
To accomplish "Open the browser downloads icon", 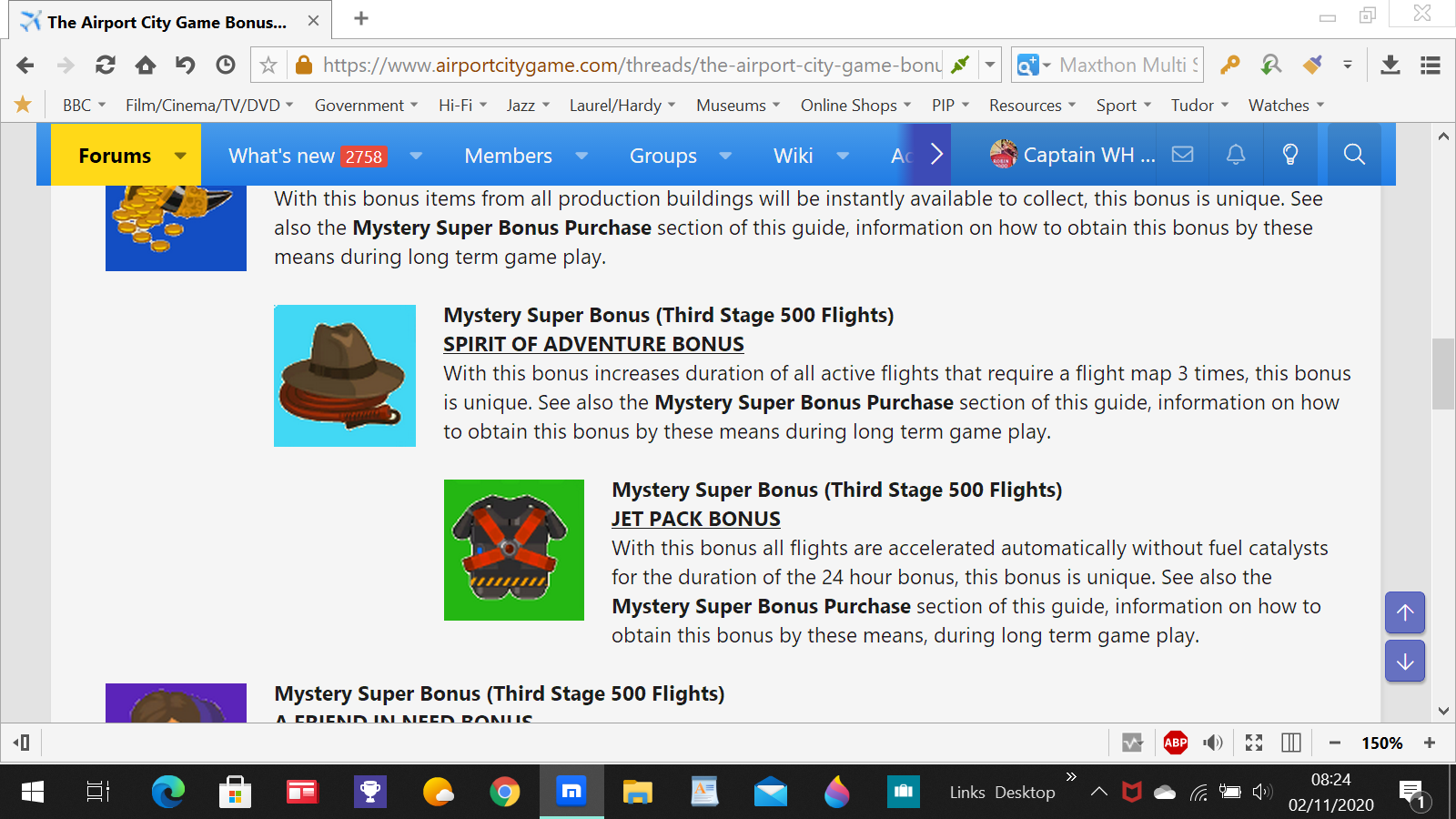I will click(1390, 65).
